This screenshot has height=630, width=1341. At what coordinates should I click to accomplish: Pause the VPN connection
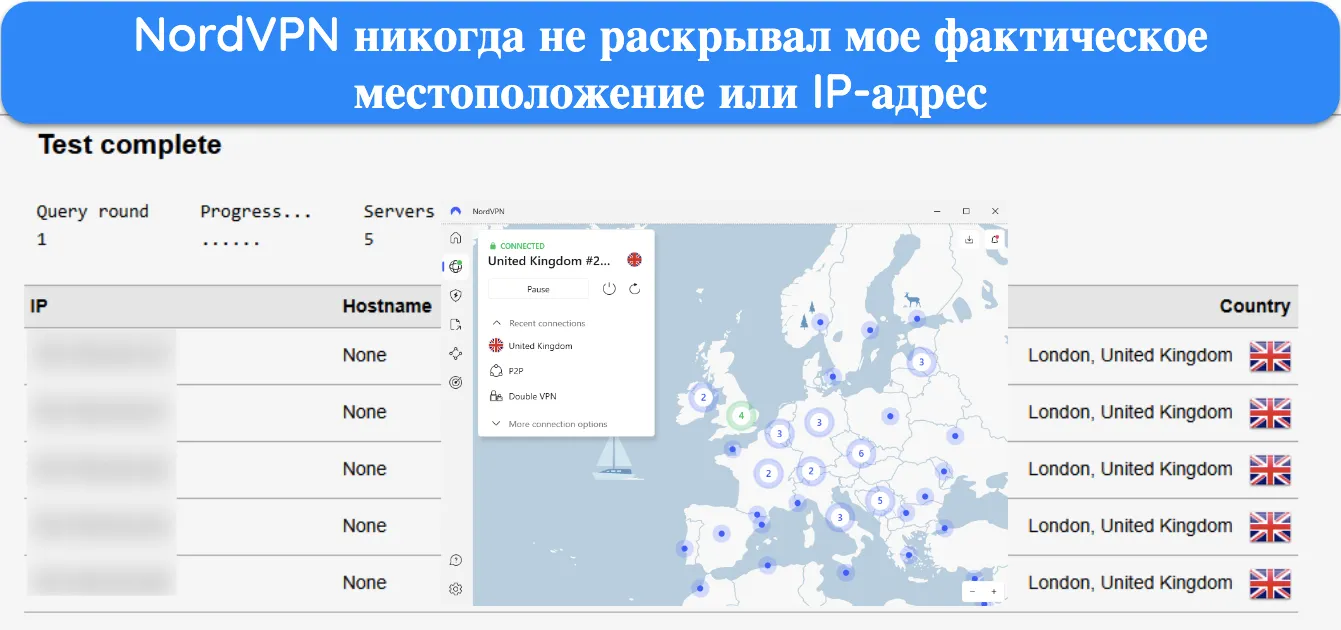(538, 289)
